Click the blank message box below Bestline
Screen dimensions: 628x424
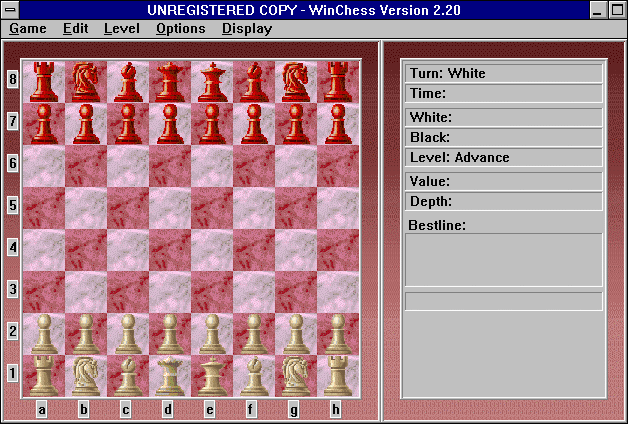click(504, 301)
